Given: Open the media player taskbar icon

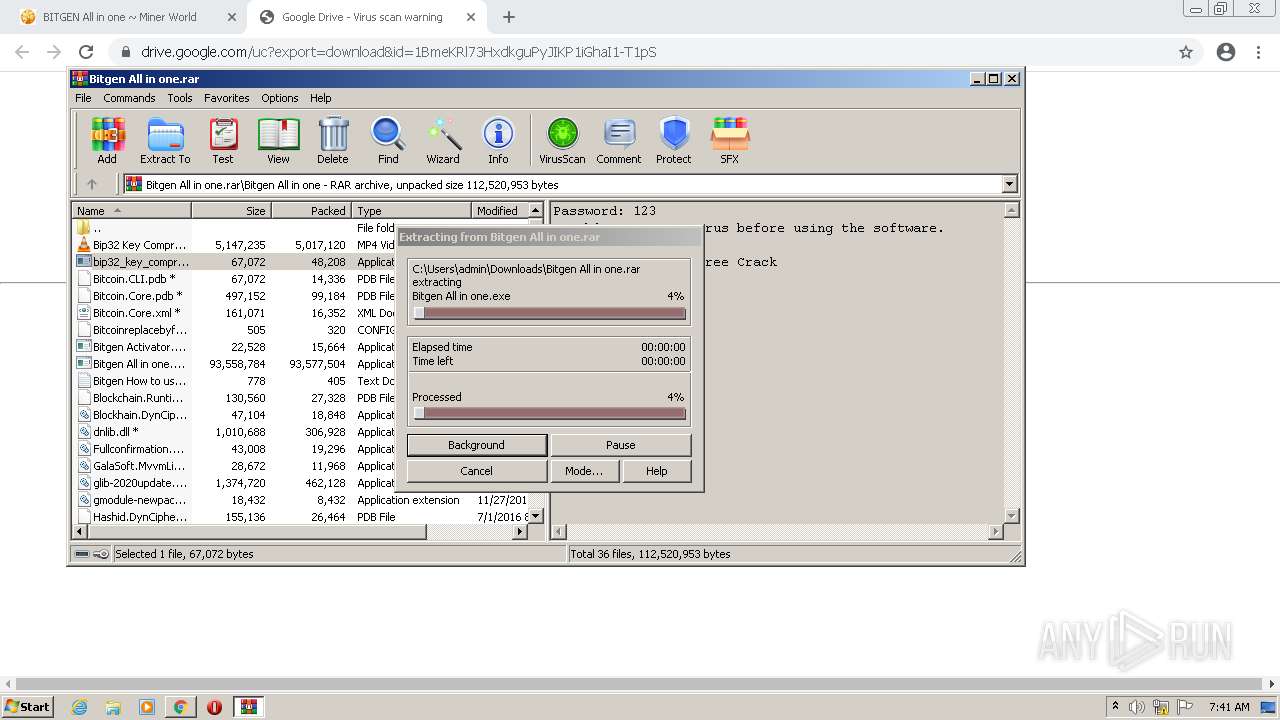Looking at the screenshot, I should click(147, 707).
